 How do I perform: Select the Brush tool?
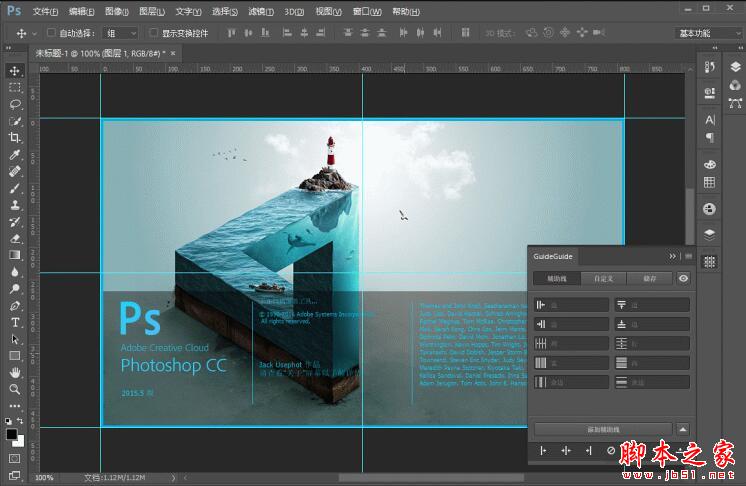coord(15,188)
